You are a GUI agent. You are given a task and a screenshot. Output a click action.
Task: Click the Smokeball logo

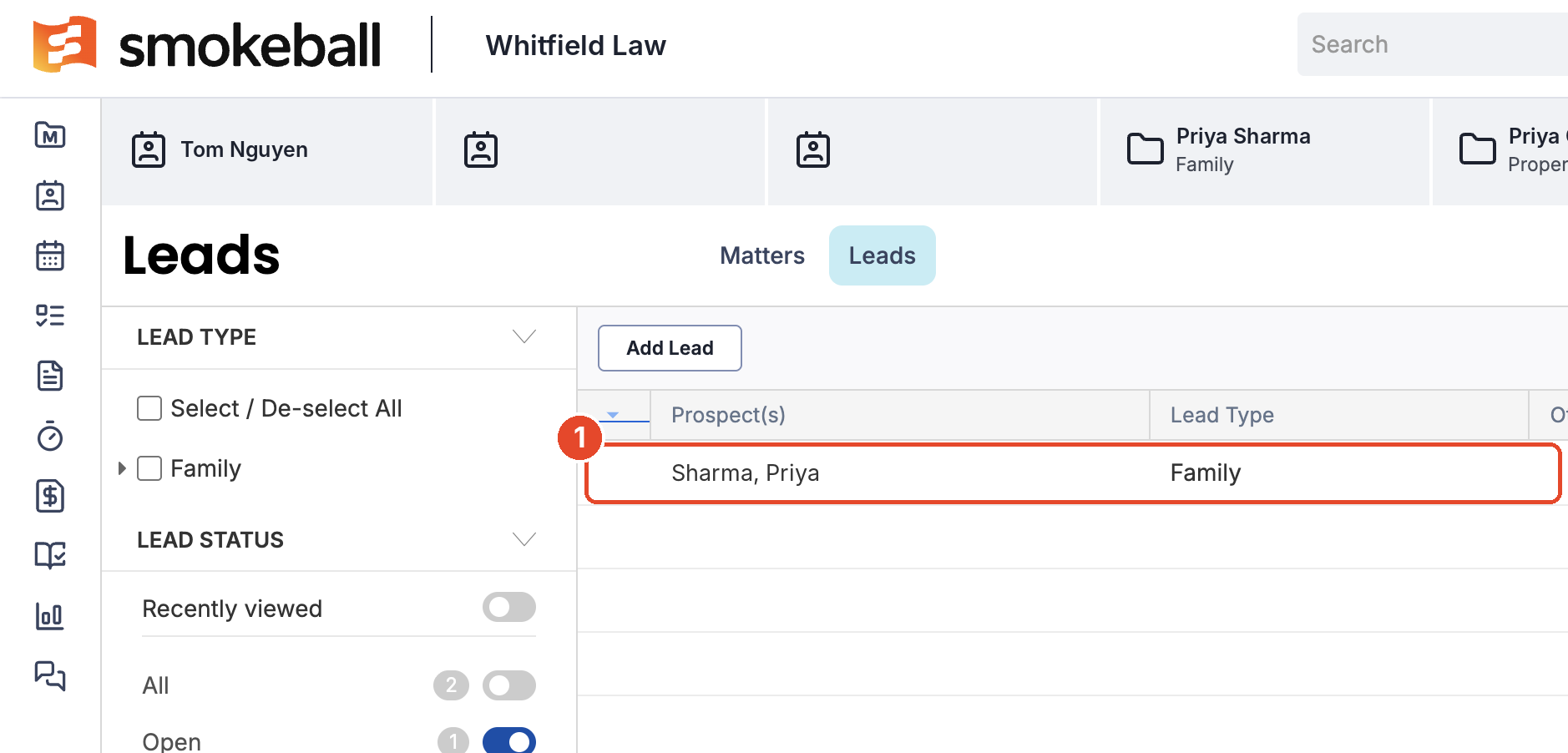(207, 45)
